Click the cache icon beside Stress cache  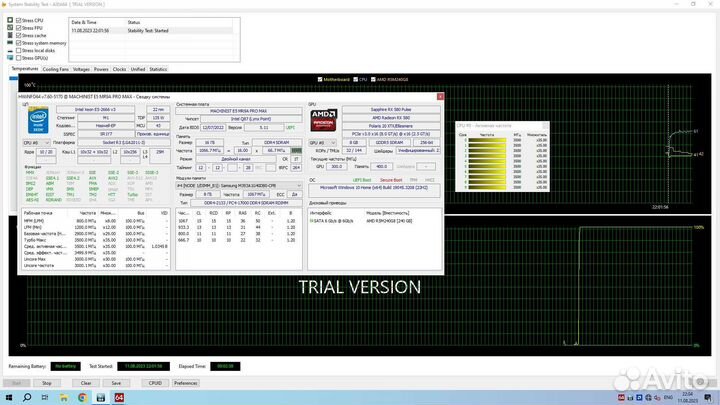[x=10, y=35]
